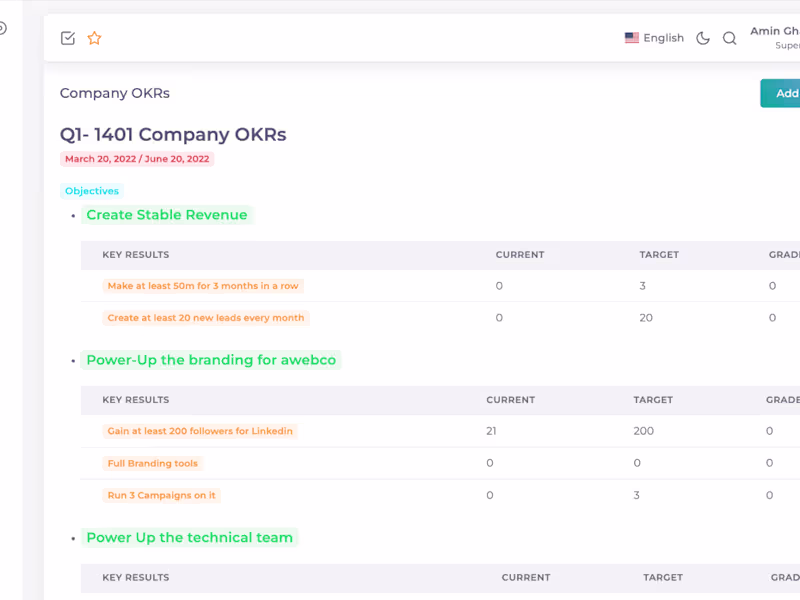
Task: Open the Amin user profile menu
Action: pos(774,38)
